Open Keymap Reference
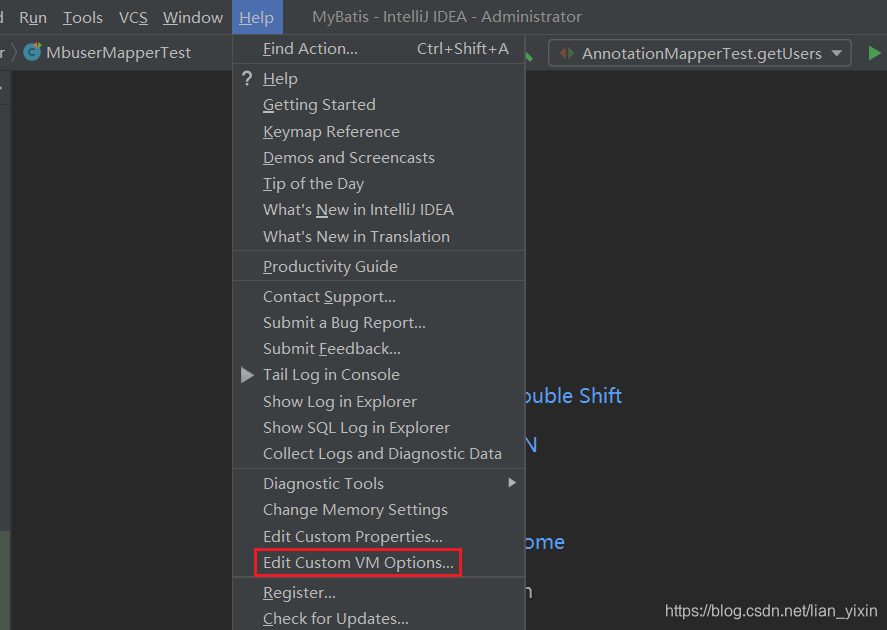Image resolution: width=887 pixels, height=630 pixels. tap(378, 131)
